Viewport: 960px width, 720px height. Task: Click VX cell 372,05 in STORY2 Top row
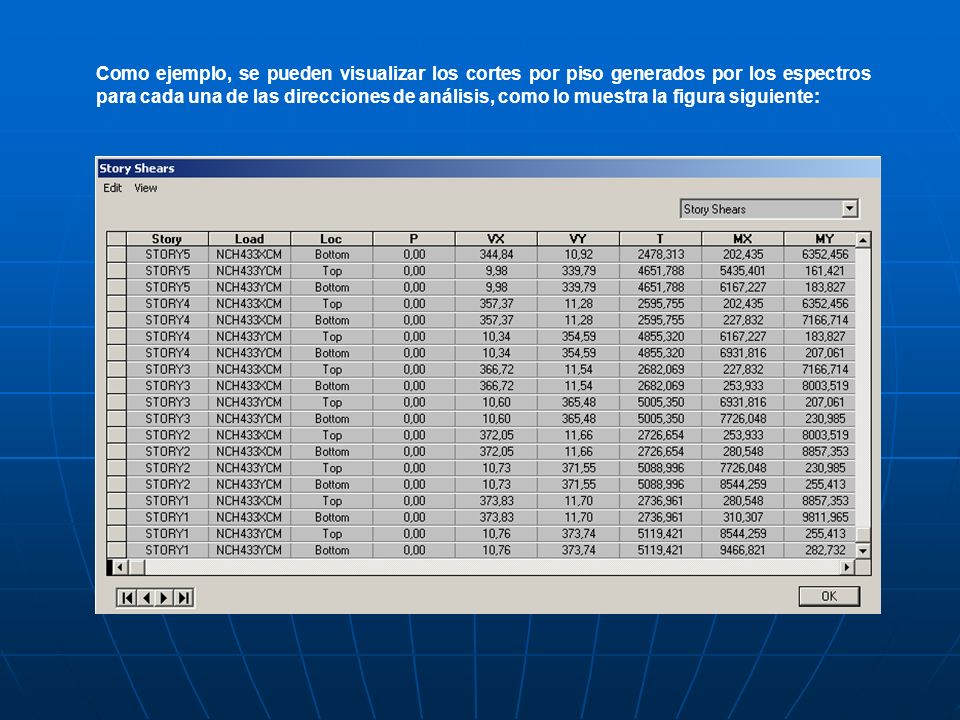(x=496, y=435)
